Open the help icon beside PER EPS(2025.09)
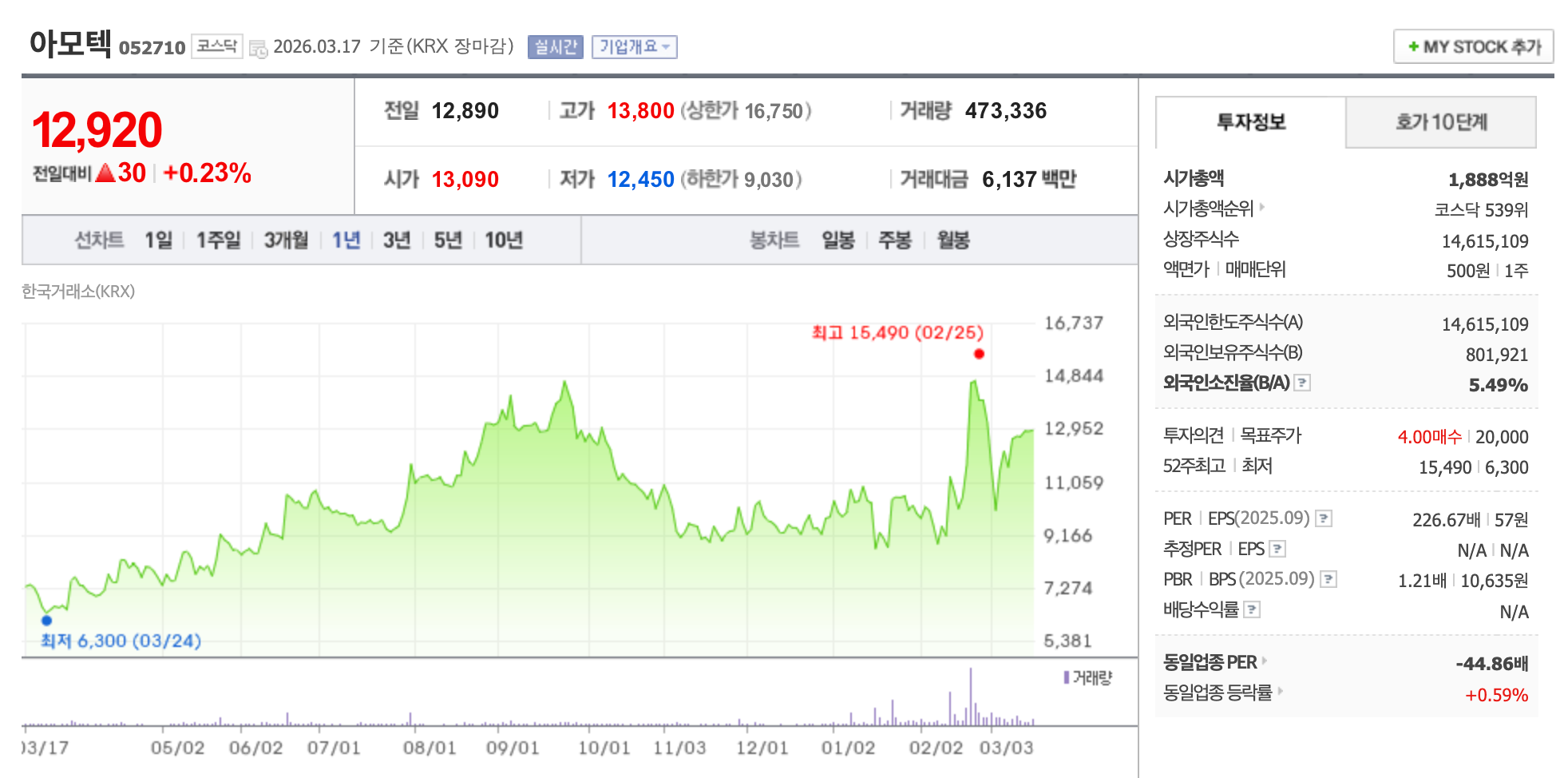1568x778 pixels. tap(1324, 518)
